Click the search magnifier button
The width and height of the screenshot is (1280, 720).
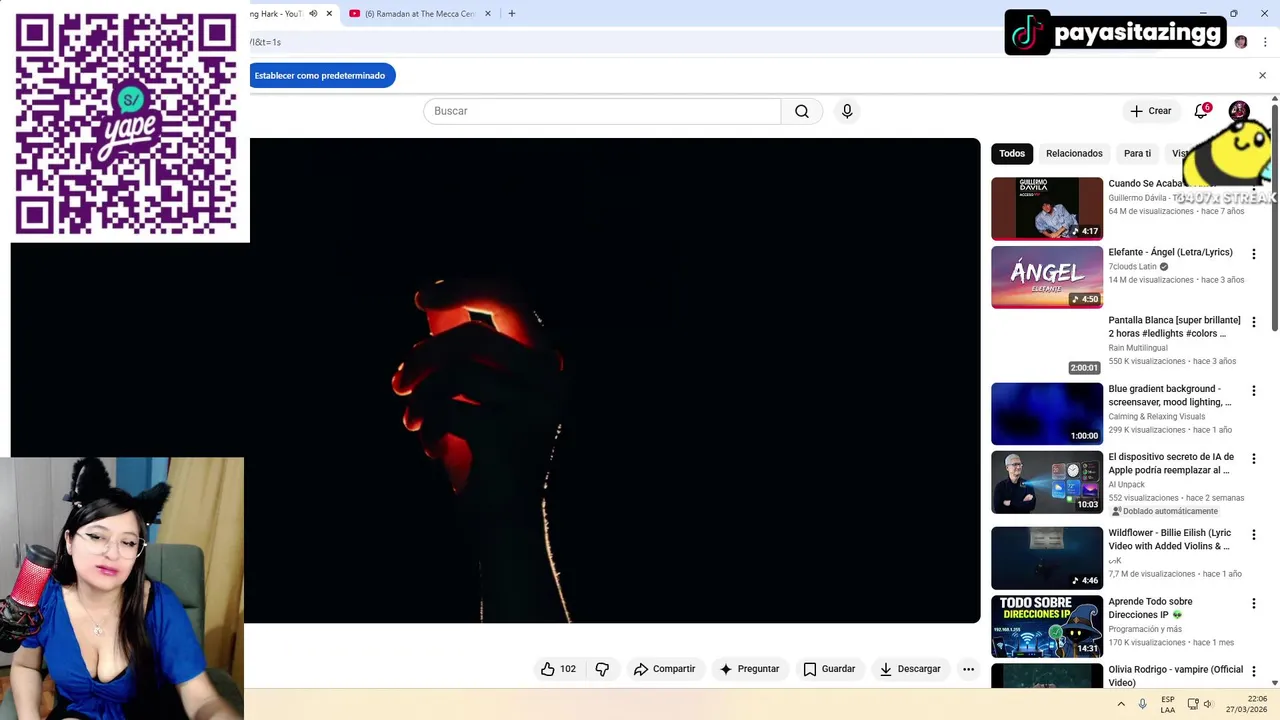tap(802, 111)
